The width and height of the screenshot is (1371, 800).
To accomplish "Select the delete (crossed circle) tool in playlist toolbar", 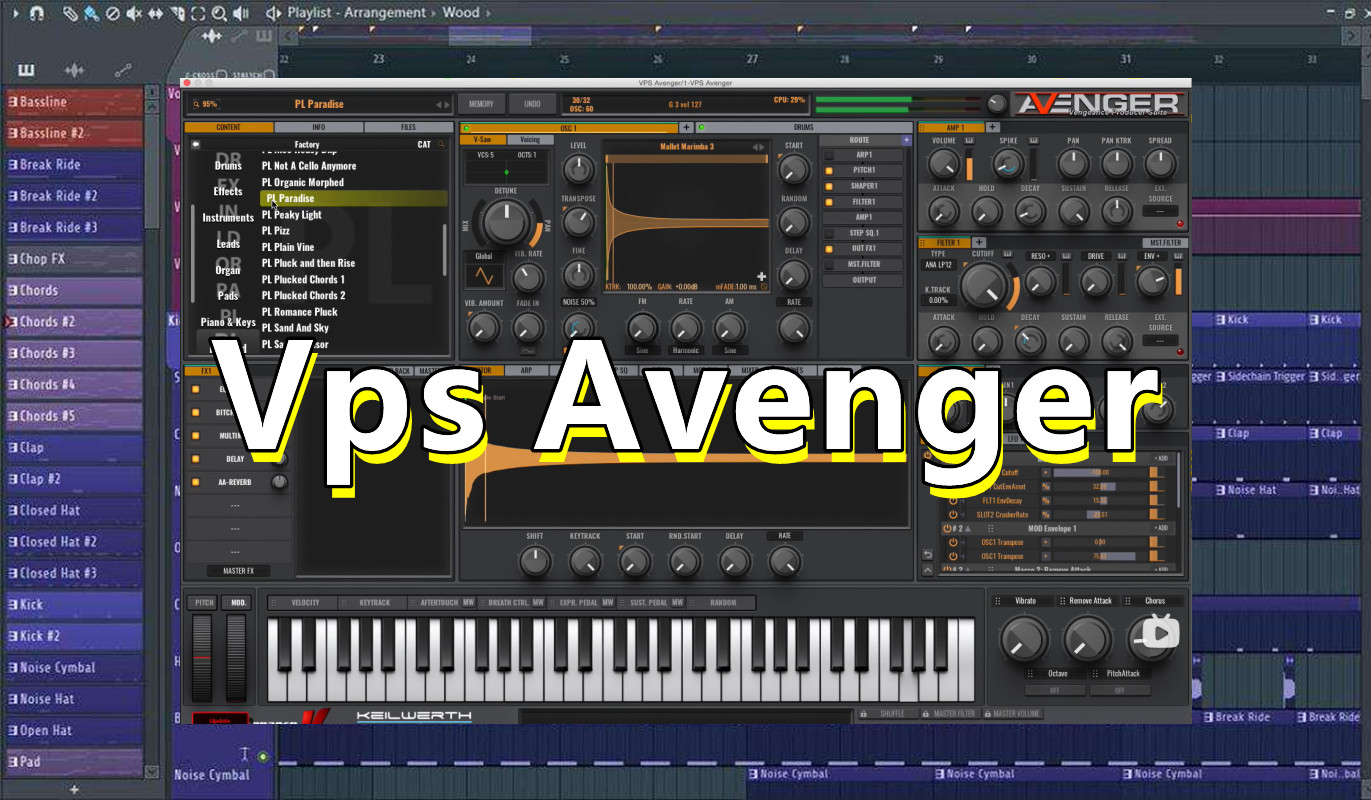I will [112, 13].
